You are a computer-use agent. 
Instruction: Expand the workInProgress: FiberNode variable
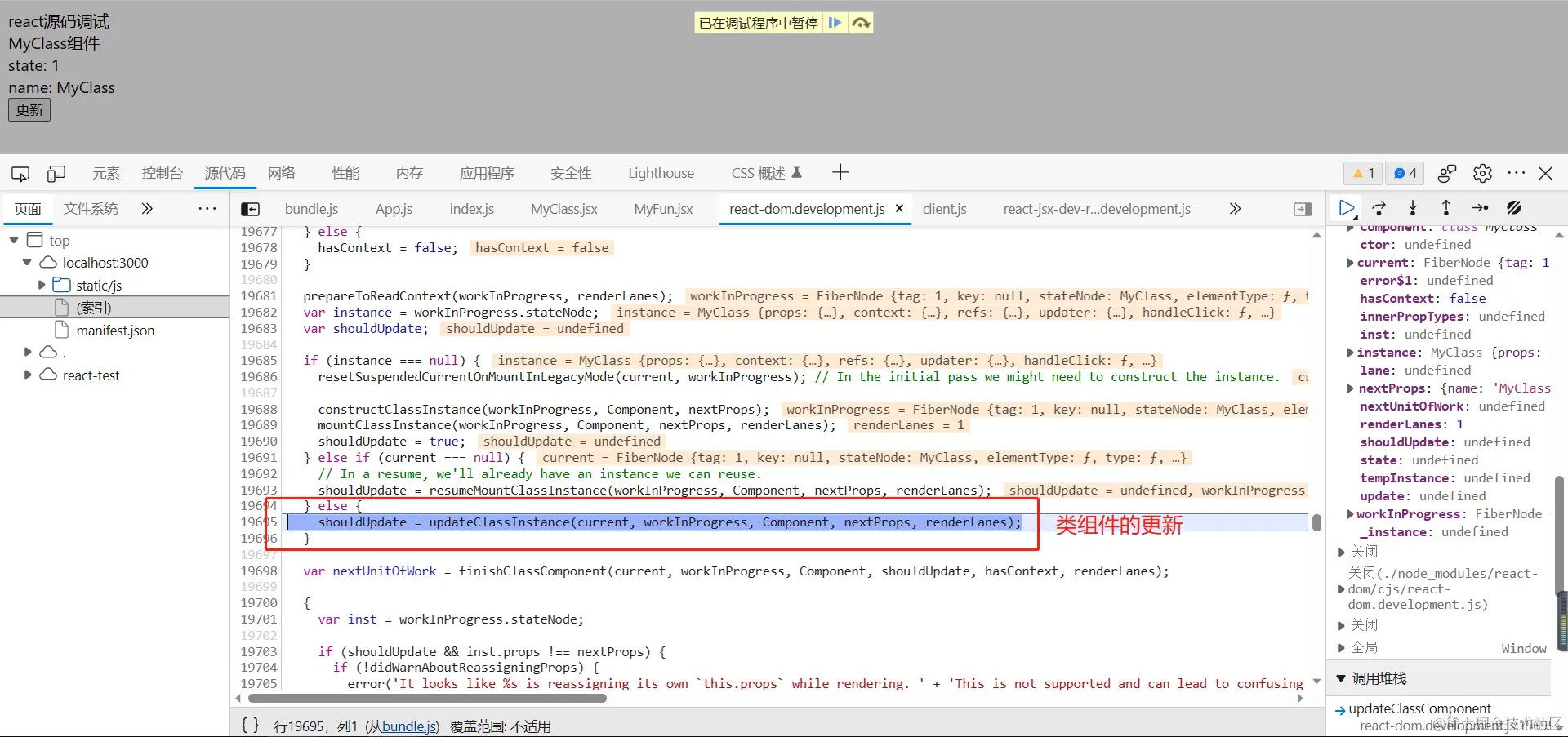coord(1350,514)
